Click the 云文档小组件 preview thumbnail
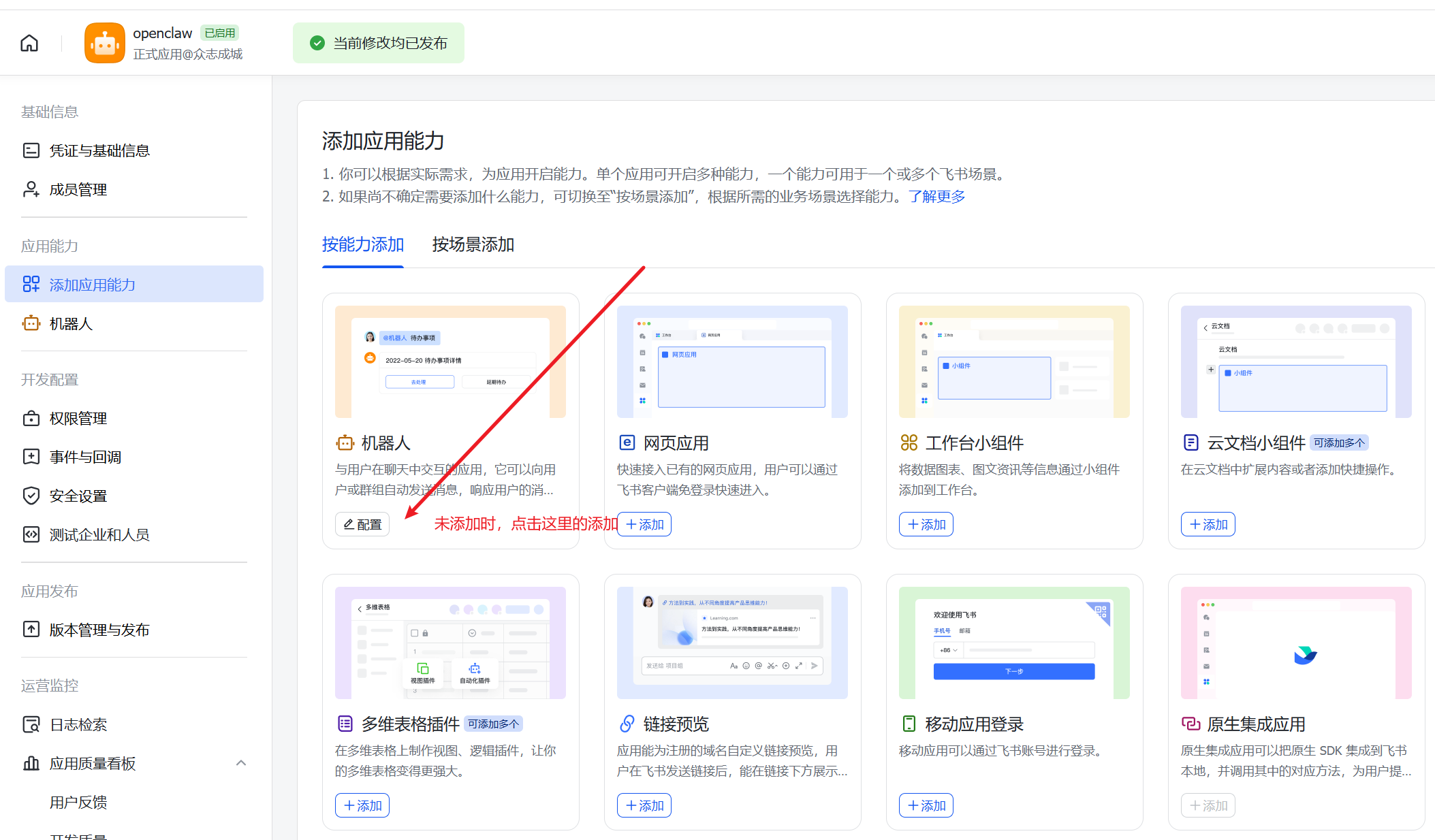Viewport: 1435px width, 840px height. (x=1295, y=361)
